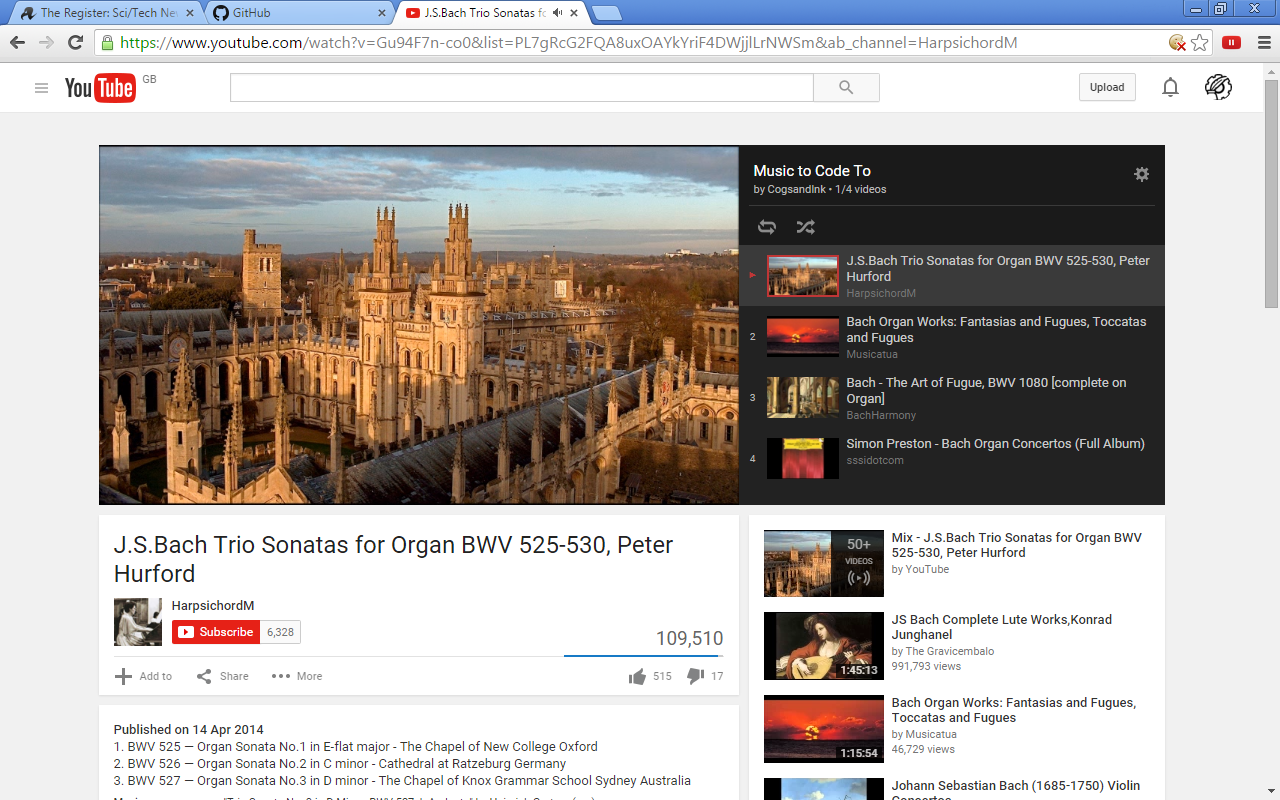Click the video player image
1280x800 pixels.
[x=419, y=325]
